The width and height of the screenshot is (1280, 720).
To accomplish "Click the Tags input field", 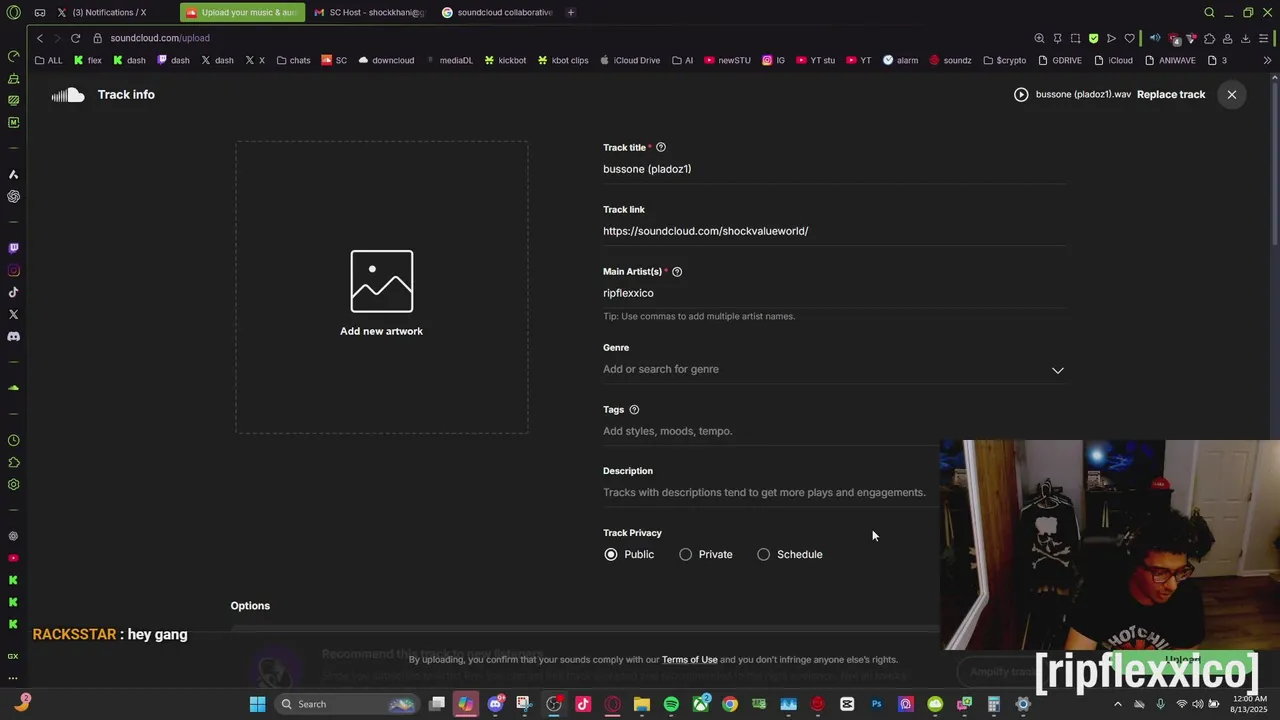I will click(770, 431).
